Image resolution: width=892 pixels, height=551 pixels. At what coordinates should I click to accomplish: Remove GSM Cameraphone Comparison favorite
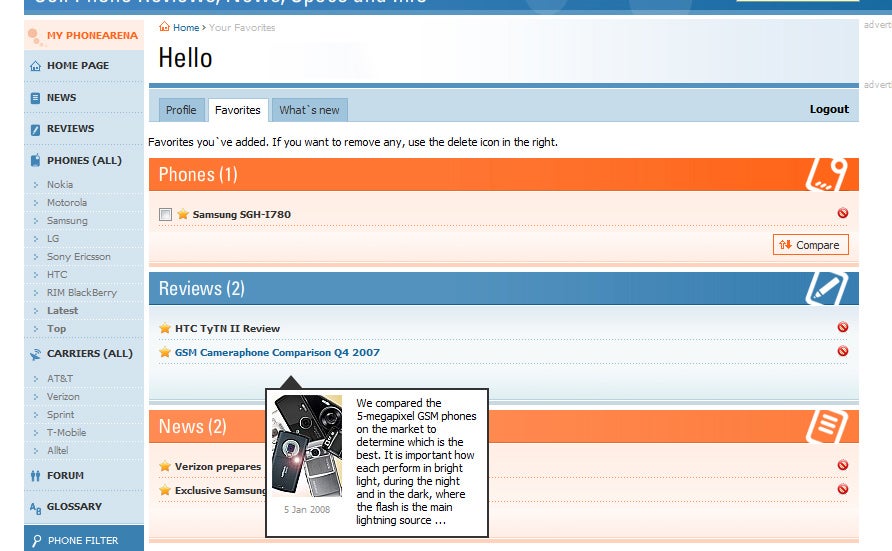(x=843, y=351)
